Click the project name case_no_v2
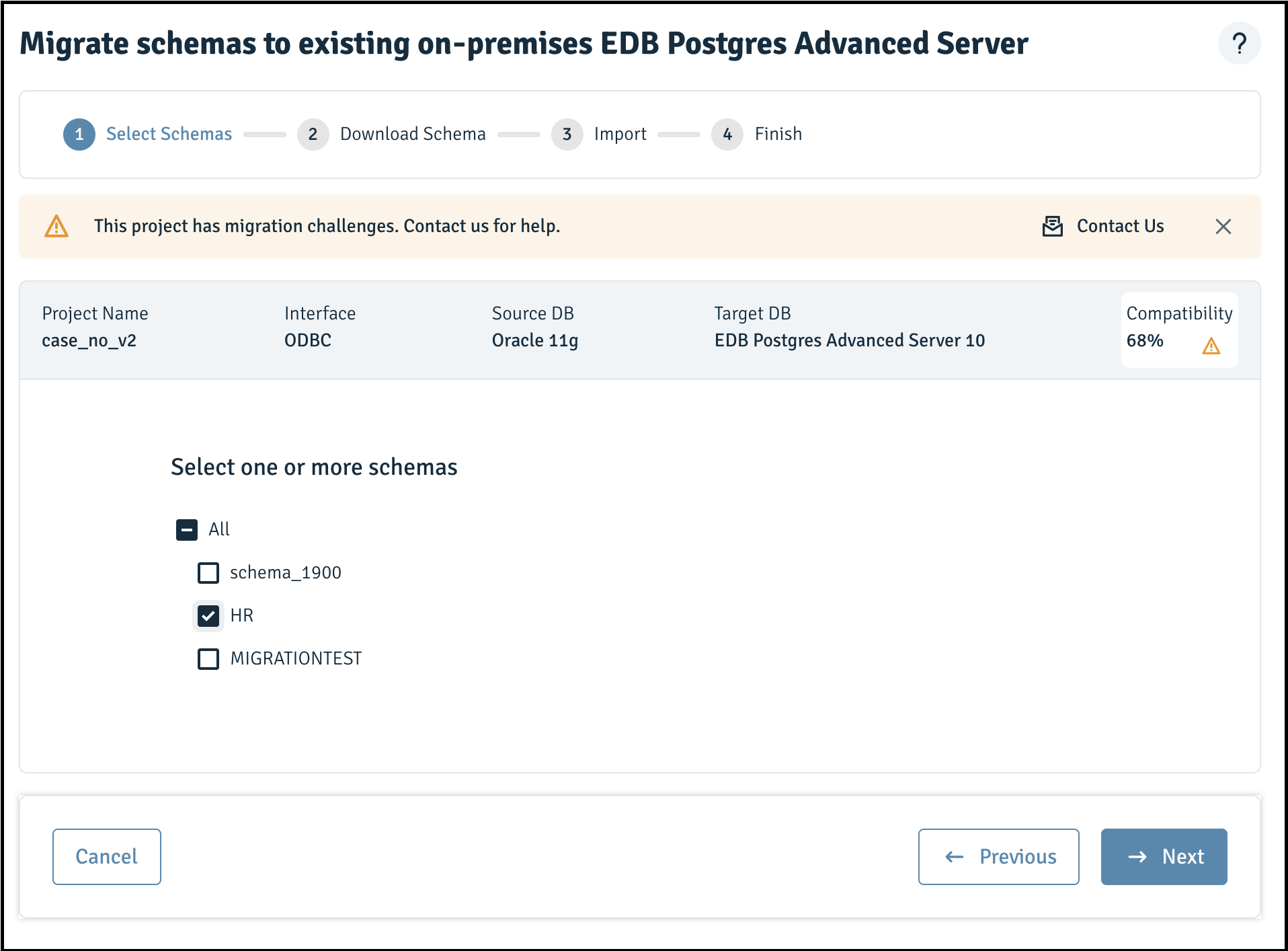 click(89, 341)
